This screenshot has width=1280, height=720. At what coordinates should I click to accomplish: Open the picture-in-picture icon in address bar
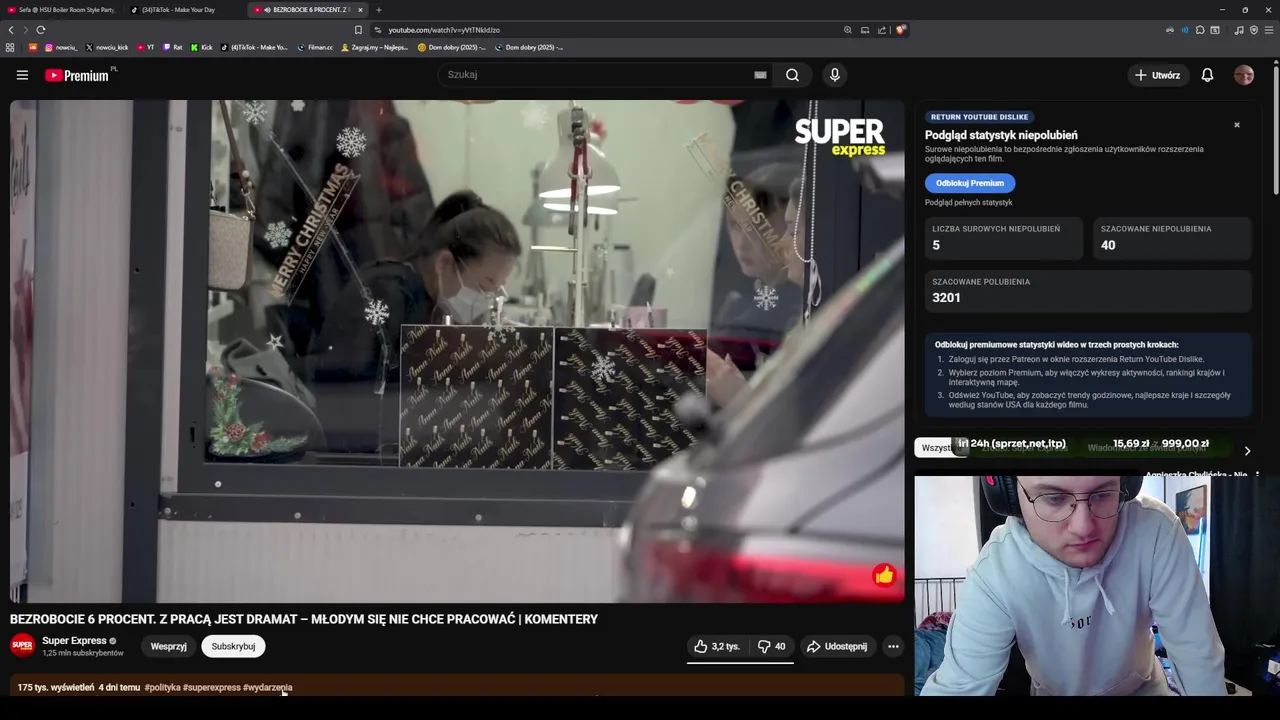[x=865, y=30]
